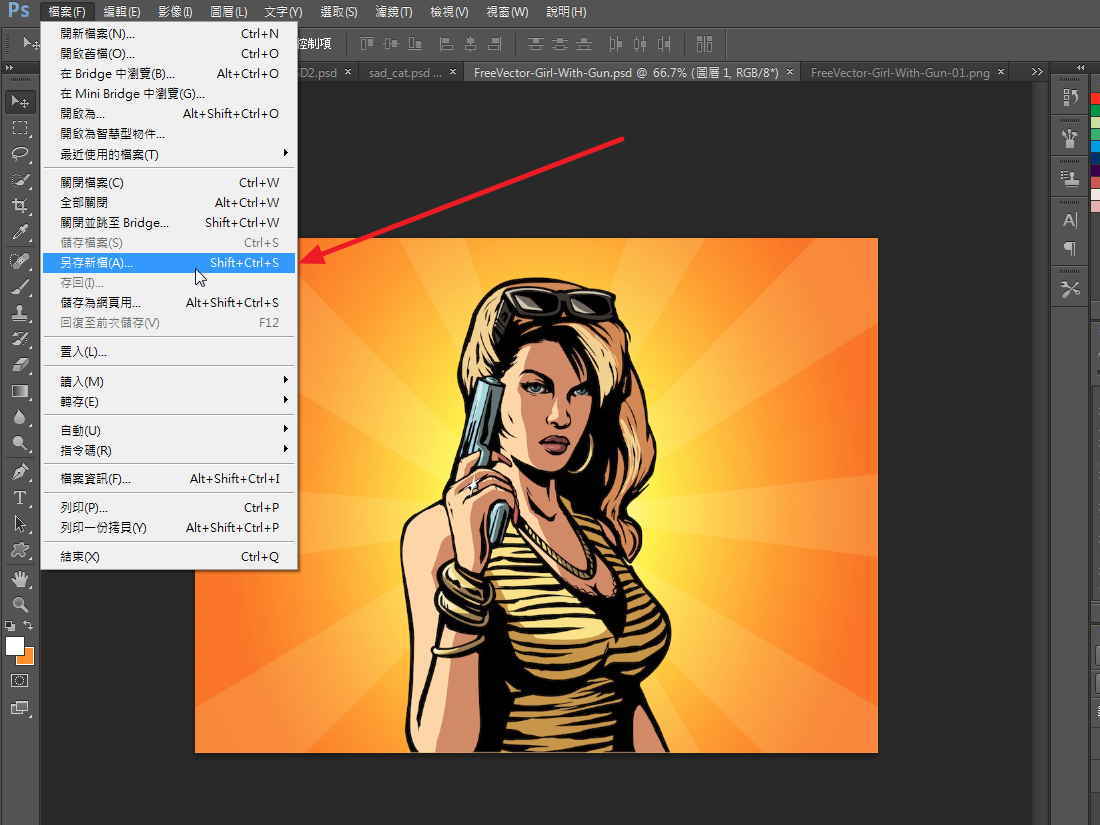
Task: Show hidden document tabs via double arrow
Action: coord(1037,72)
